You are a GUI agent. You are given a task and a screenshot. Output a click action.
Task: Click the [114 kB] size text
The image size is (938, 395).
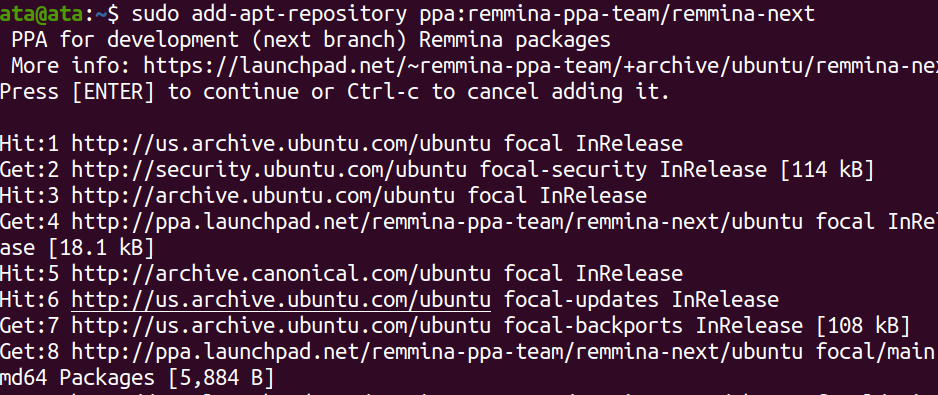pos(827,170)
